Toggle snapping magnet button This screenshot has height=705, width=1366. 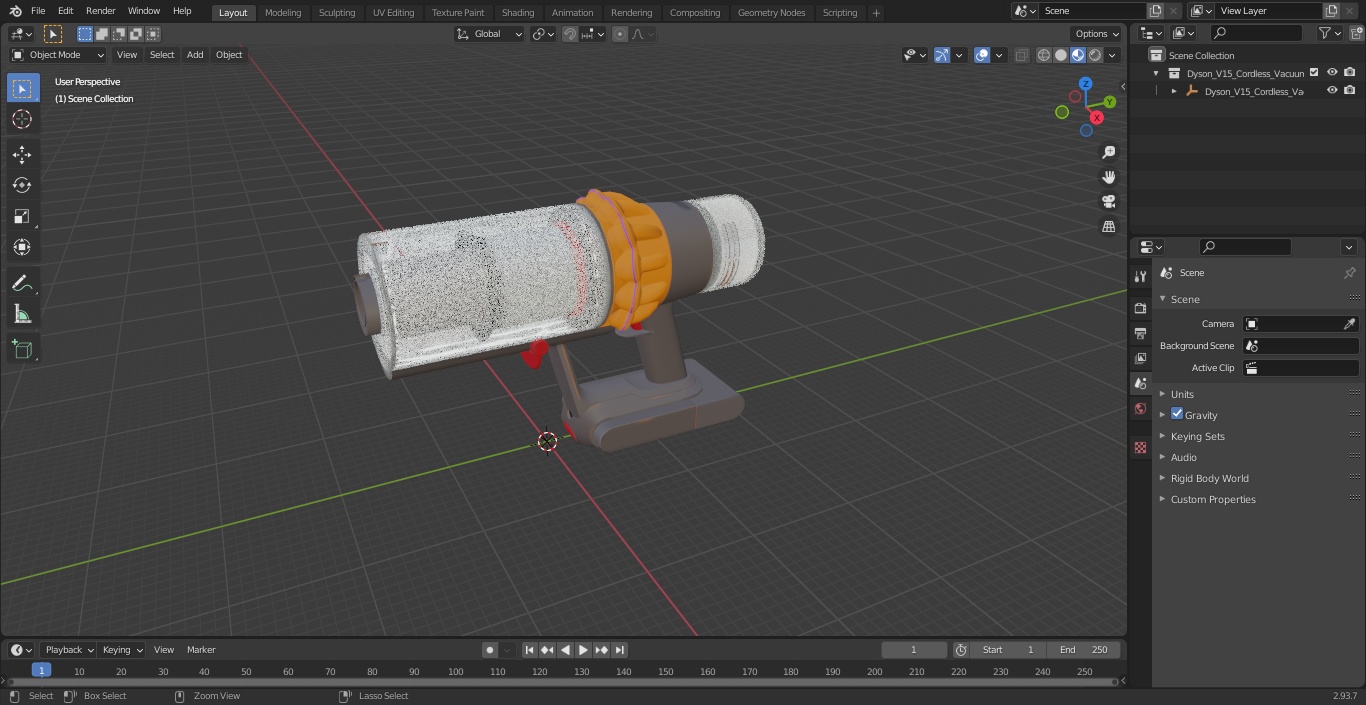[570, 34]
